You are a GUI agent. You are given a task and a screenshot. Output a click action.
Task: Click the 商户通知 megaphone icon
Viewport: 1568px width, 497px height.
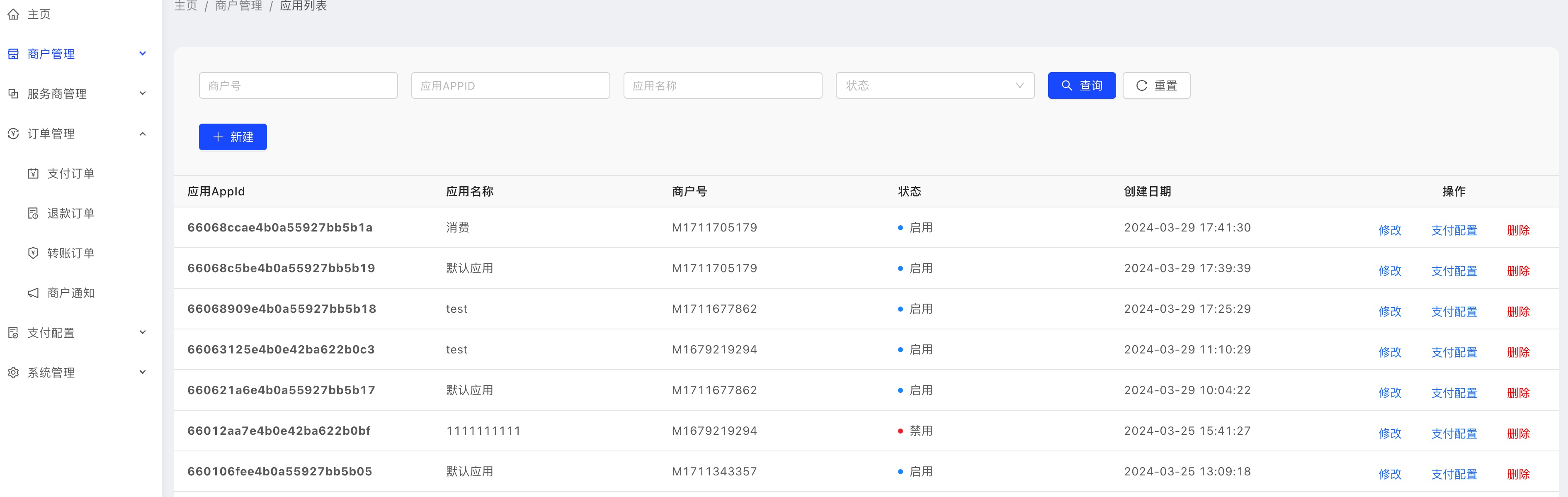33,293
